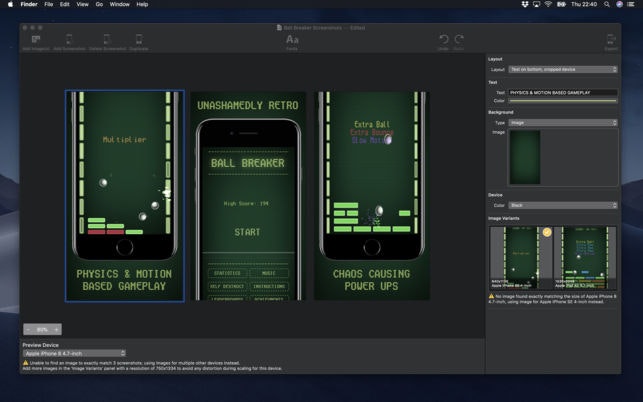
Task: Click the Thu 22:40 clock
Action: [584, 4]
